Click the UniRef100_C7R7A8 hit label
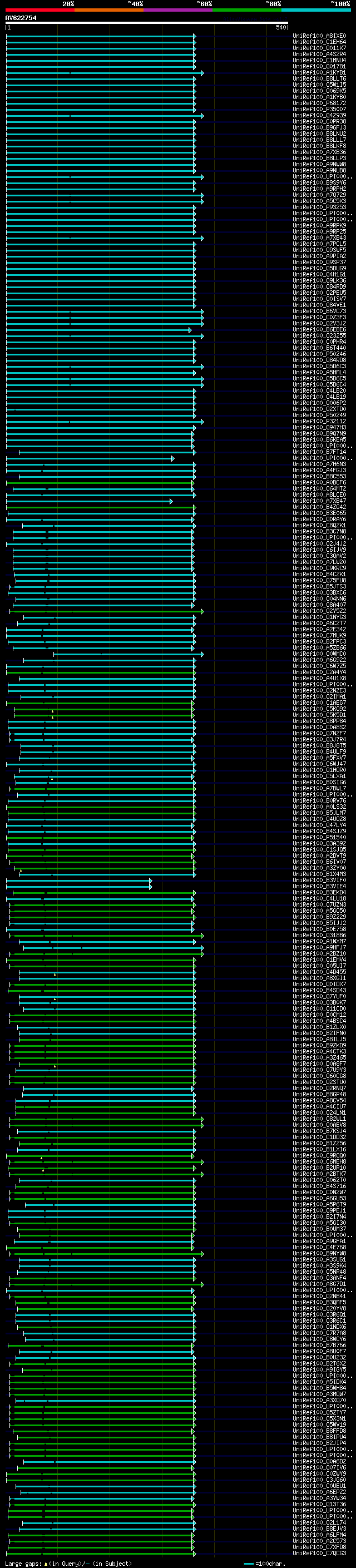The image size is (356, 1568). tap(319, 1332)
